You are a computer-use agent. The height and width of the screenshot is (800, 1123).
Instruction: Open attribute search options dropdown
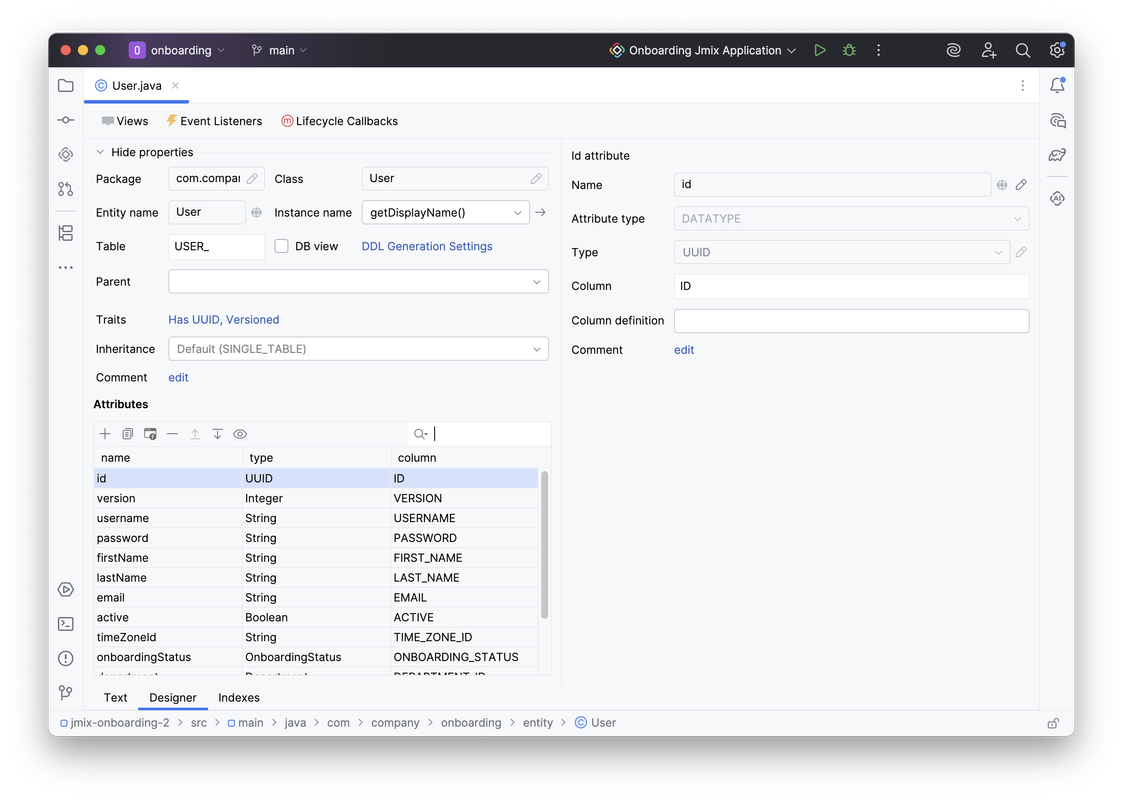click(x=420, y=434)
